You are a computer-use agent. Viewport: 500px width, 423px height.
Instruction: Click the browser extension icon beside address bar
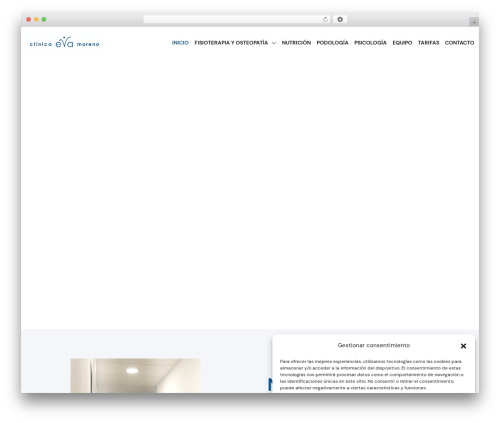point(340,19)
